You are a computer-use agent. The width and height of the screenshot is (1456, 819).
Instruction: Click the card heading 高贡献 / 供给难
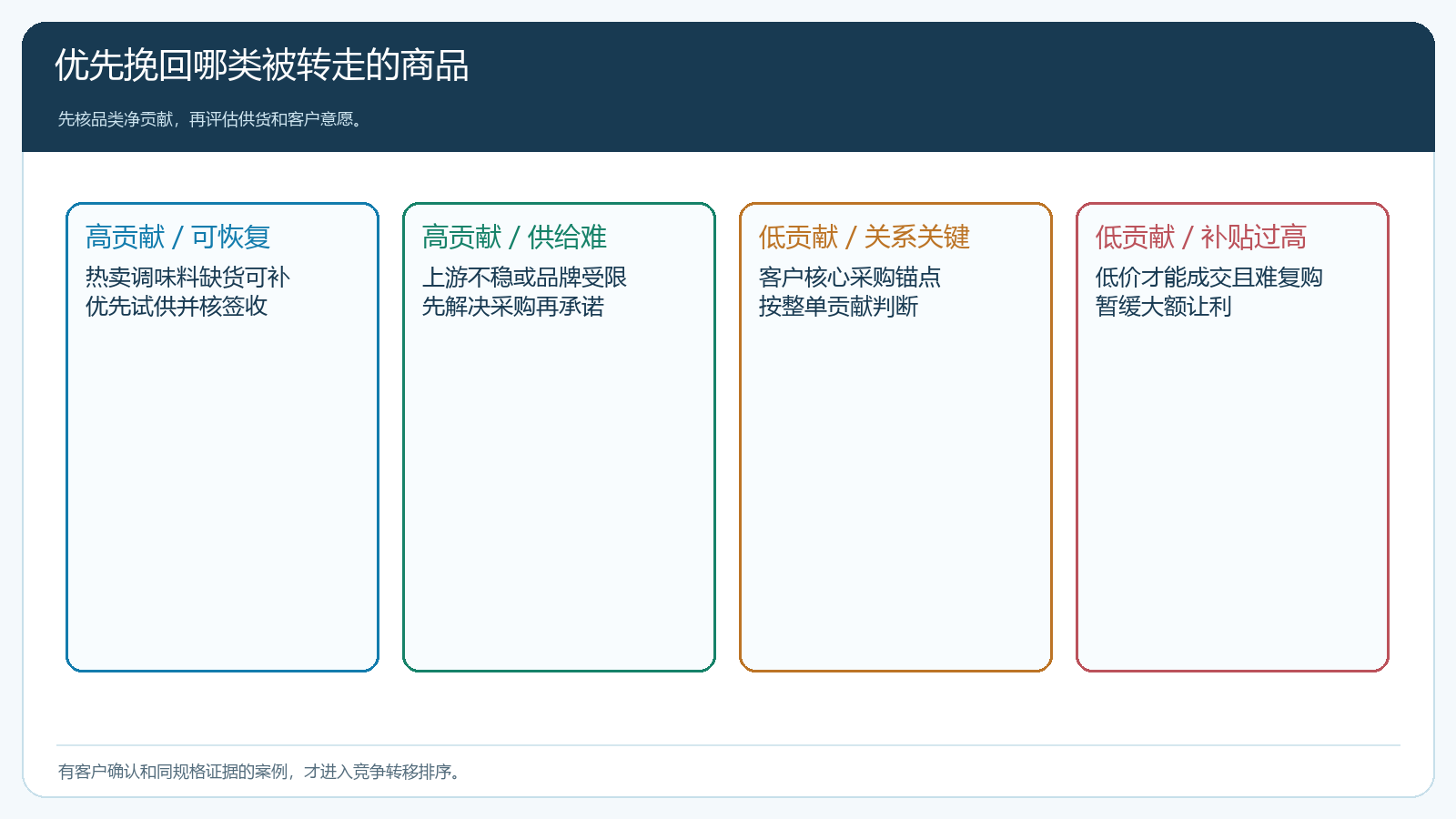point(514,238)
